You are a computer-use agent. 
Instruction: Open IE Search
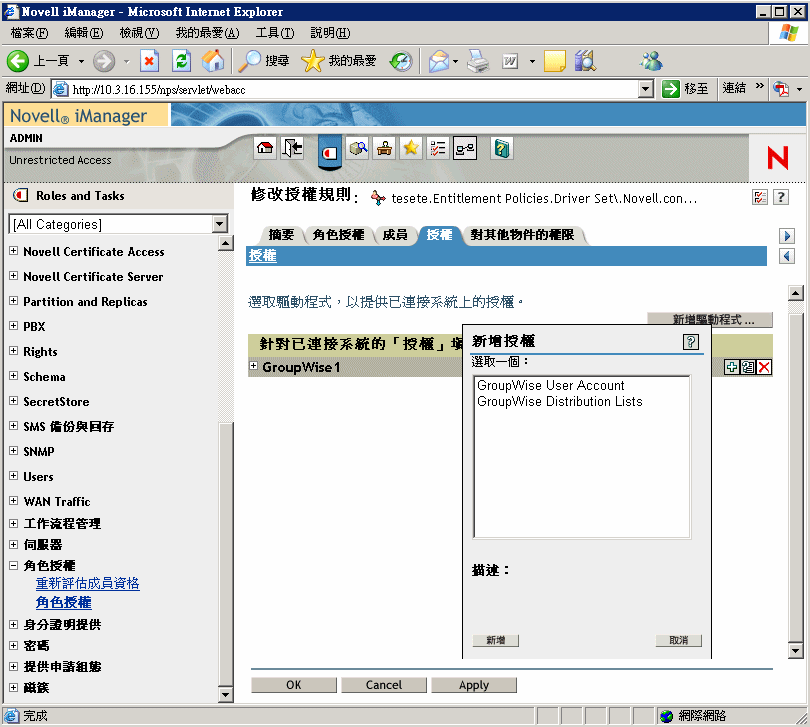(263, 61)
